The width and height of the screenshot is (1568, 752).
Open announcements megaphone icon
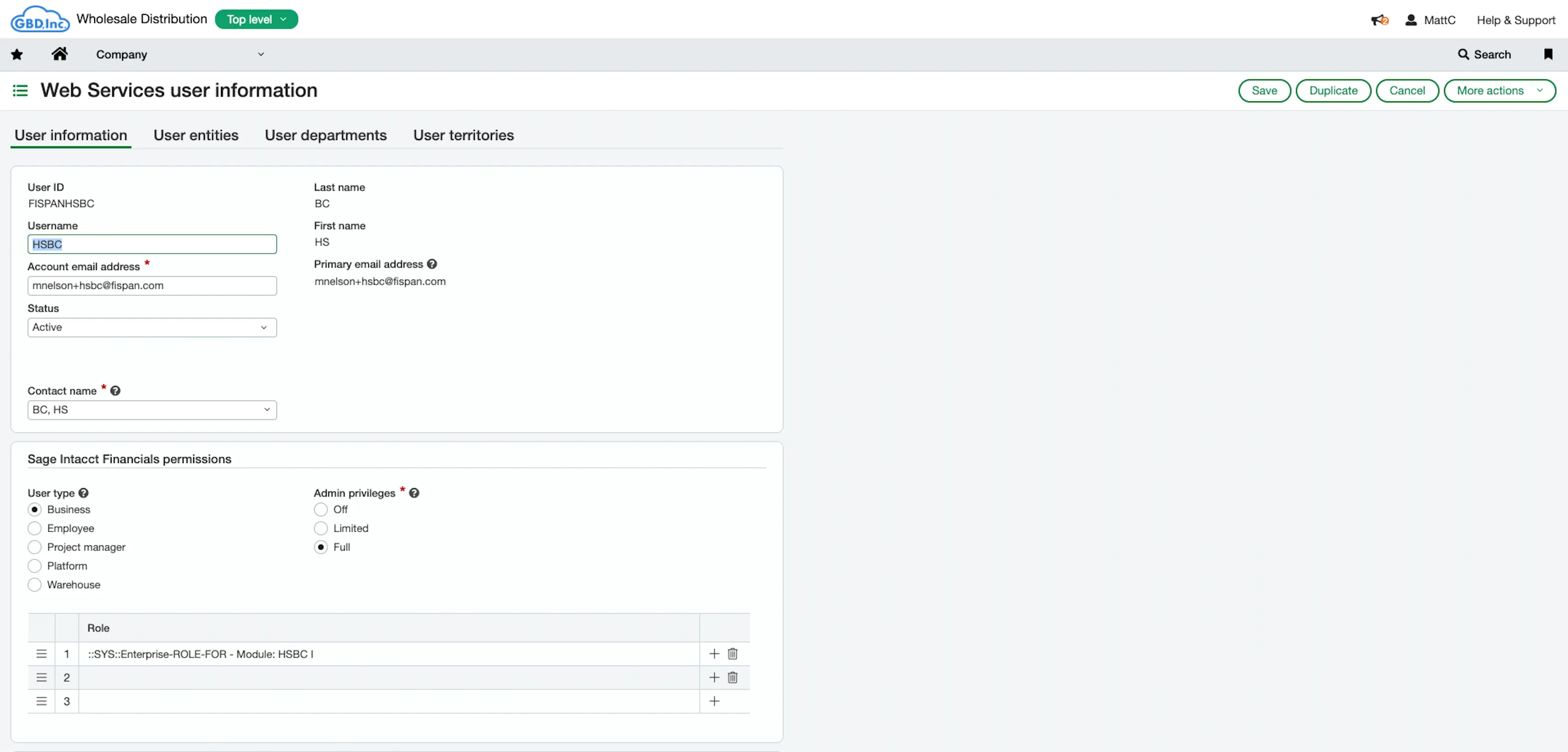click(1379, 20)
